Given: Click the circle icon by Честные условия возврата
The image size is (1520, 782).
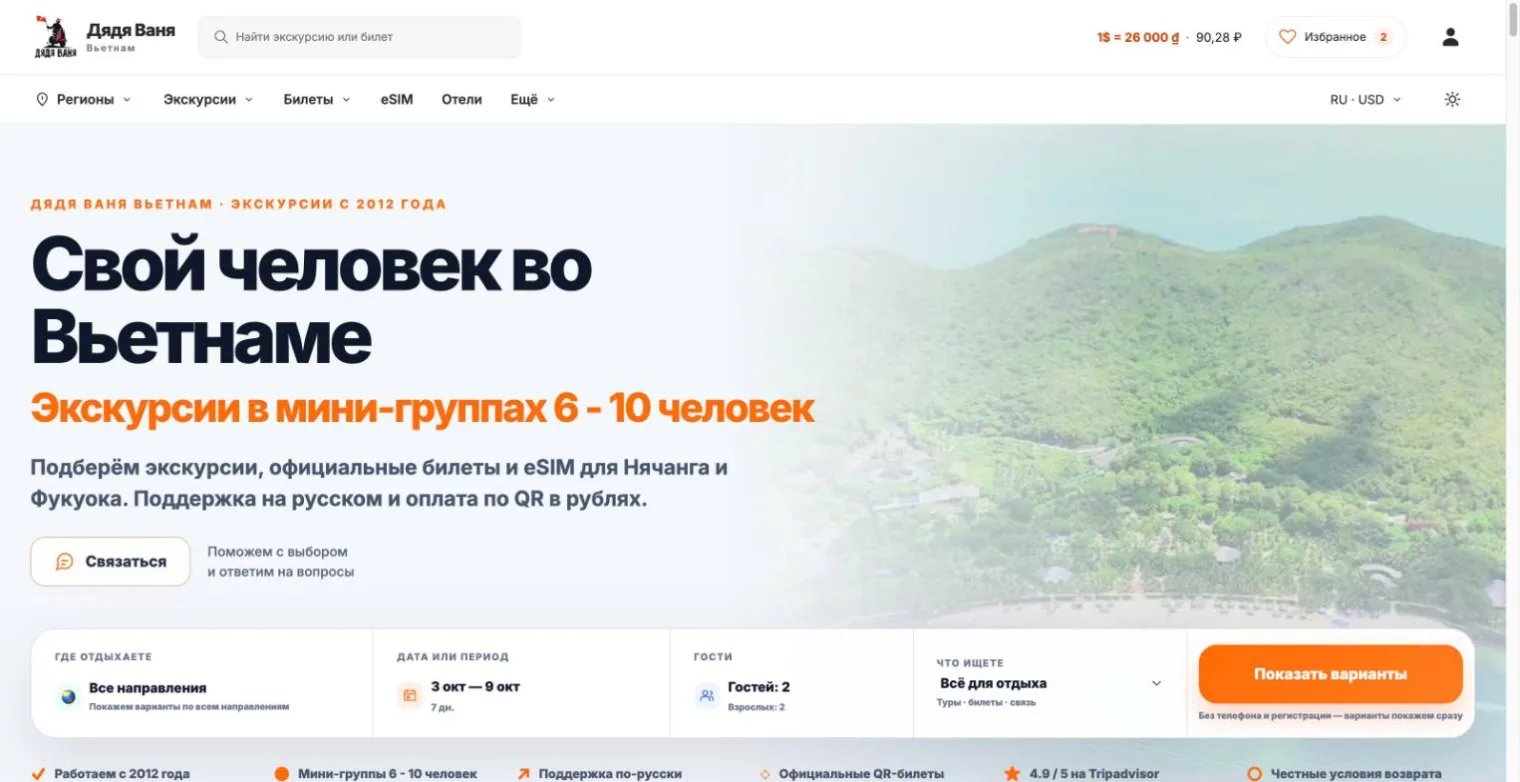Looking at the screenshot, I should [x=1255, y=774].
